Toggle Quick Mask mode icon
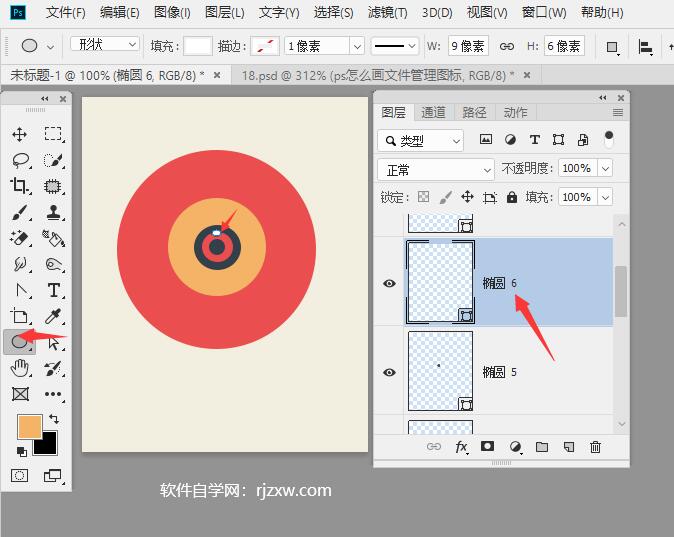The width and height of the screenshot is (674, 537). click(x=19, y=476)
